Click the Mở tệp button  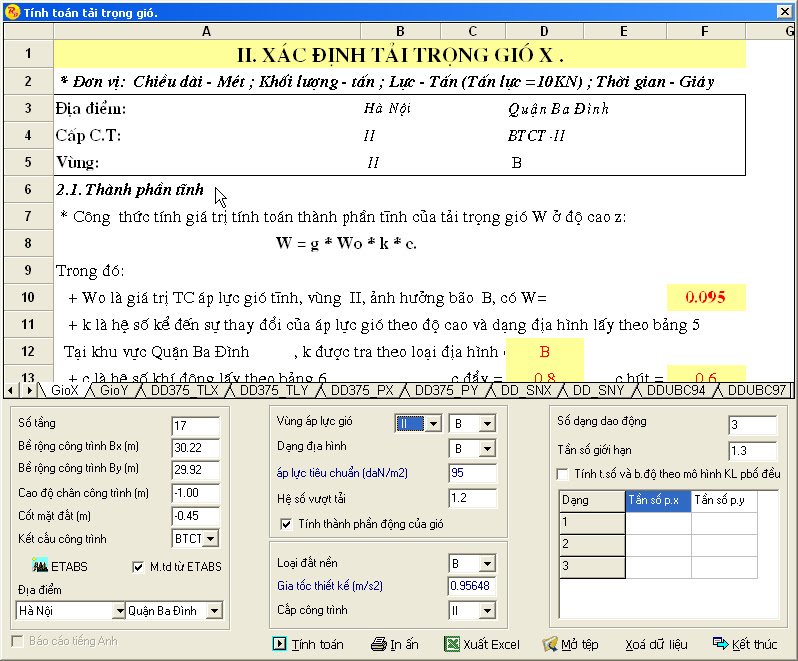tap(570, 644)
